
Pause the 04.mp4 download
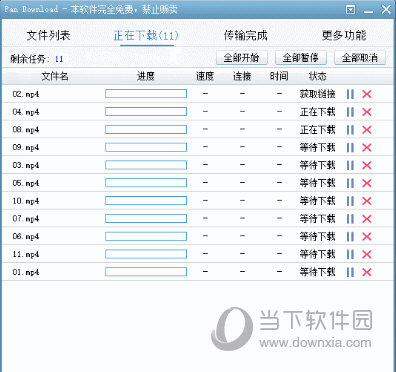click(350, 112)
